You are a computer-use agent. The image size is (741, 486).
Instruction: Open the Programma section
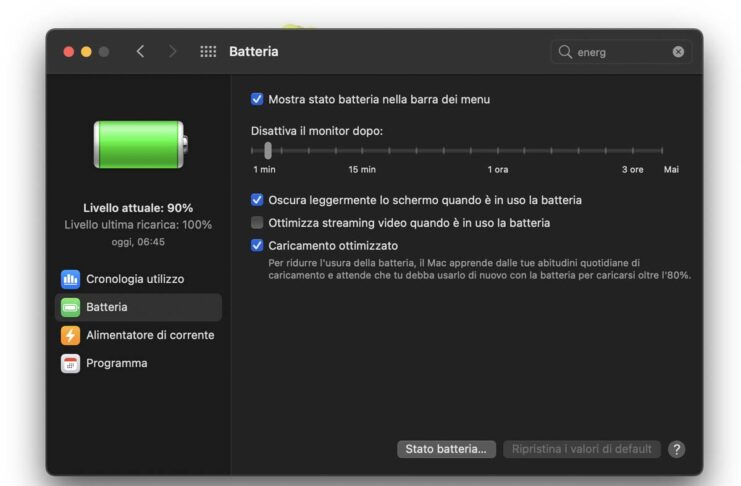click(138, 364)
